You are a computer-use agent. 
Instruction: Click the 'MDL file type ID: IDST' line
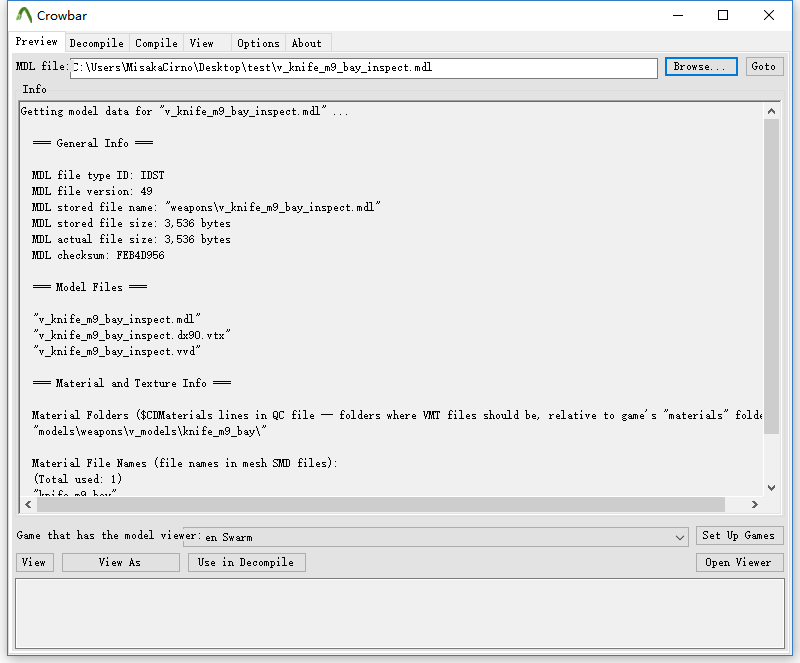tap(98, 176)
